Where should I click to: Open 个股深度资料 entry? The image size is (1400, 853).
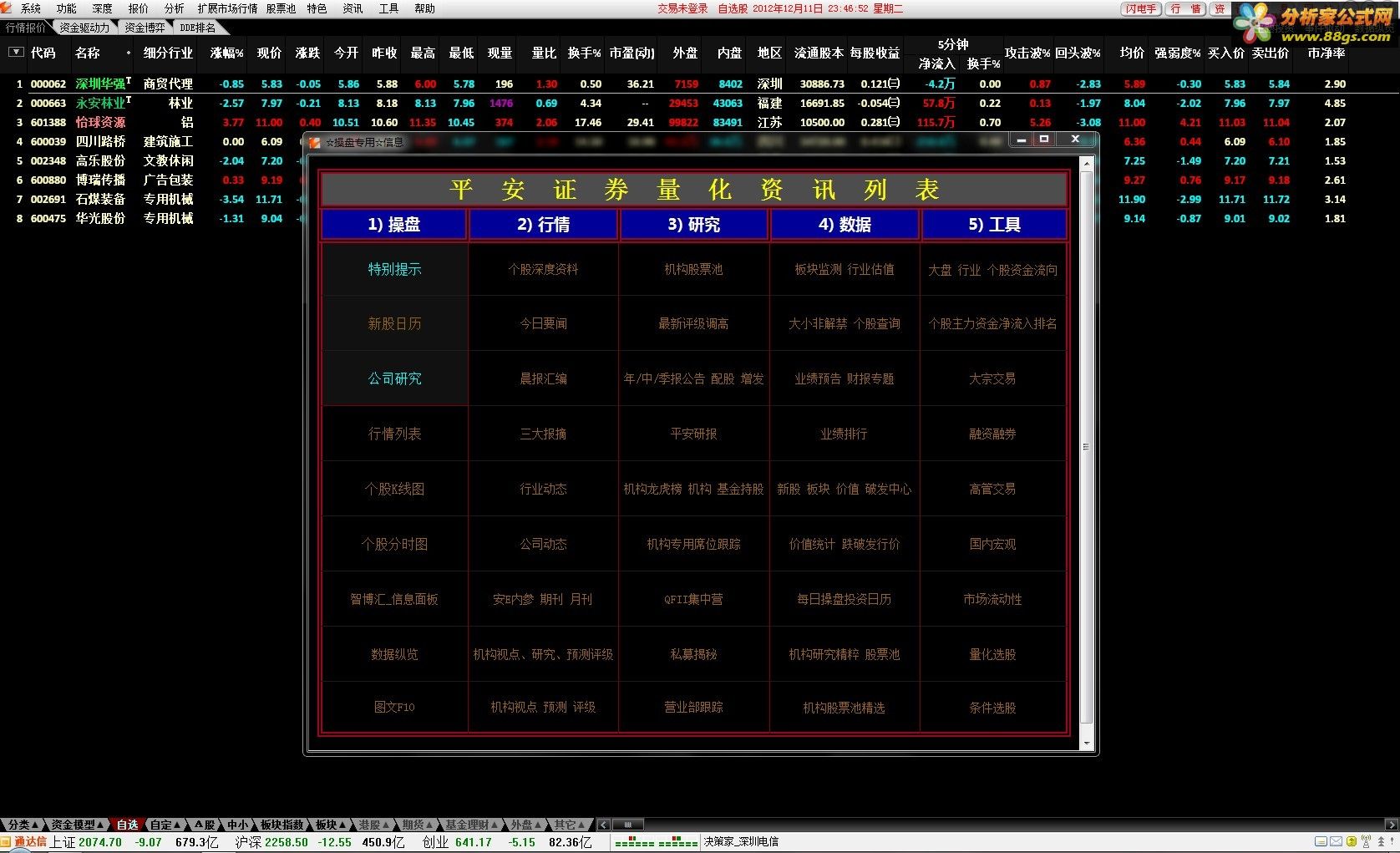pyautogui.click(x=543, y=269)
